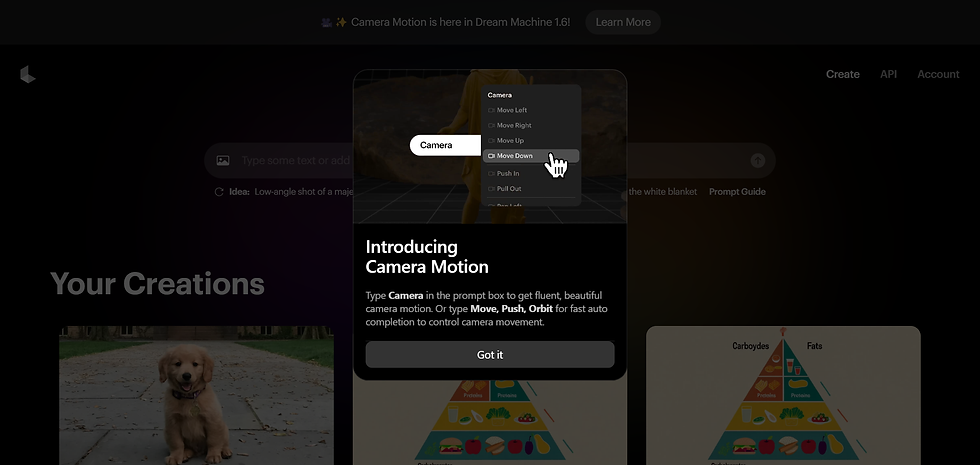Open the right-hand food pyramid creation thumbnail
This screenshot has height=465, width=980.
point(783,395)
